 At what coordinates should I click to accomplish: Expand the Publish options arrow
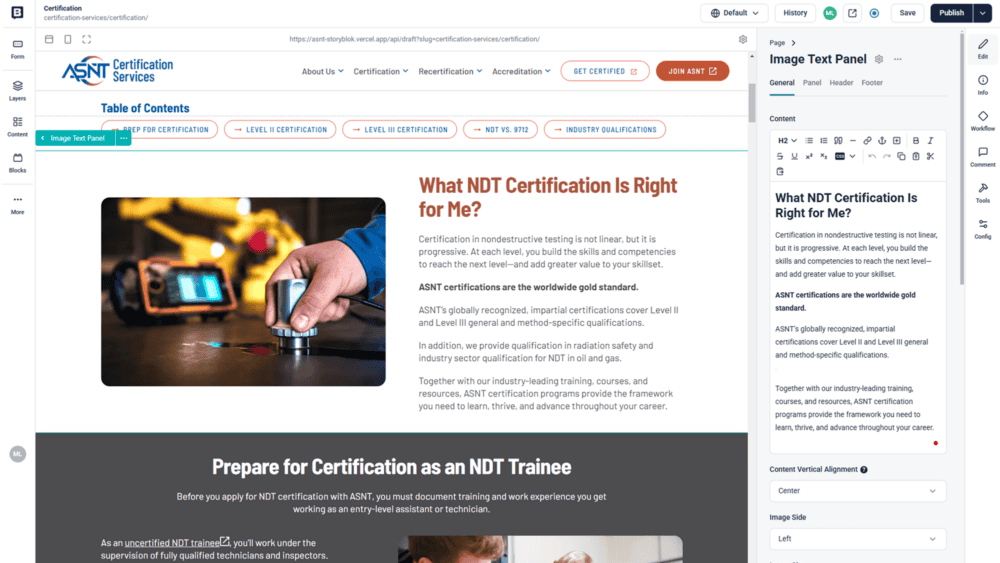pos(982,13)
